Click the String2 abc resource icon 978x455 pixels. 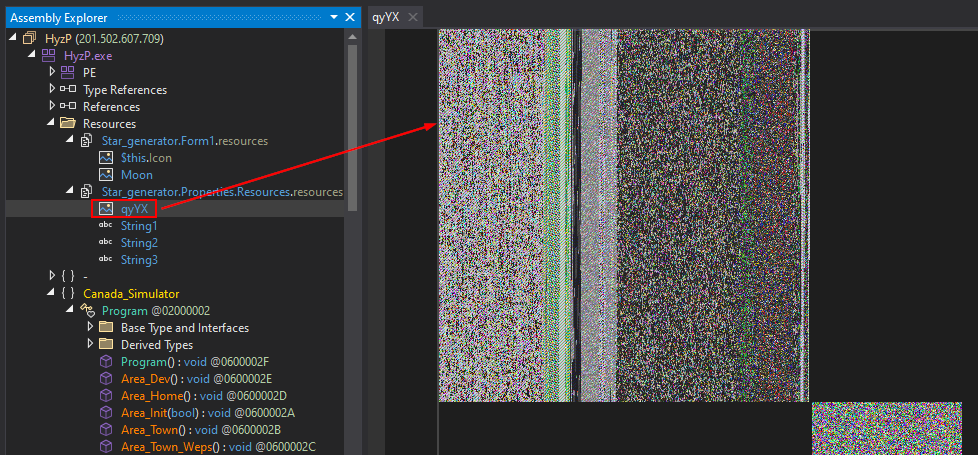click(105, 243)
